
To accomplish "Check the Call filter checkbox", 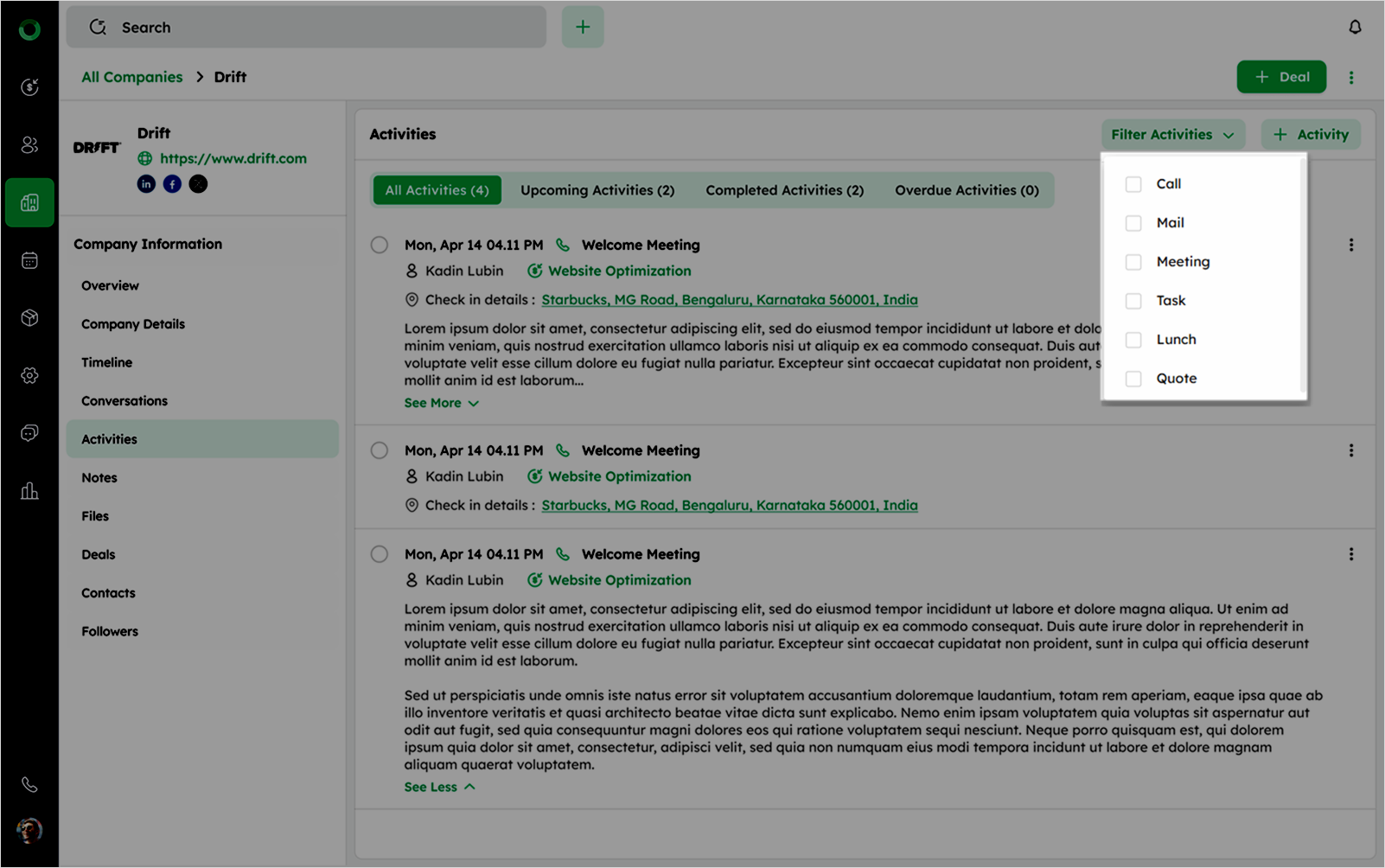I will 1133,184.
